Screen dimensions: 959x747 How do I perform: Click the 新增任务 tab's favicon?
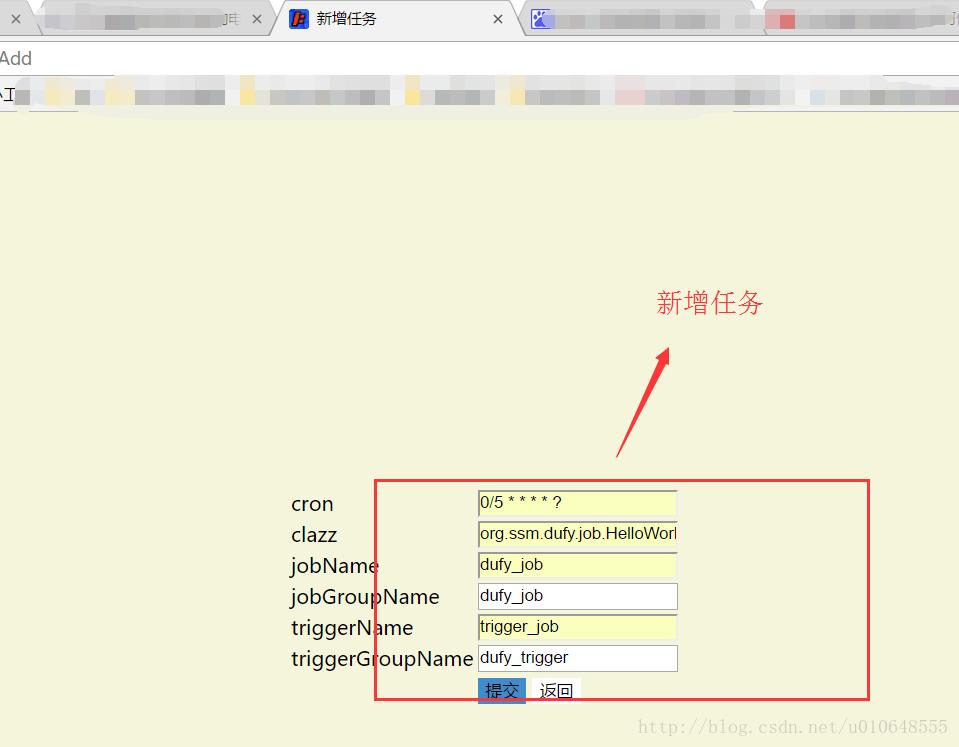[x=297, y=18]
